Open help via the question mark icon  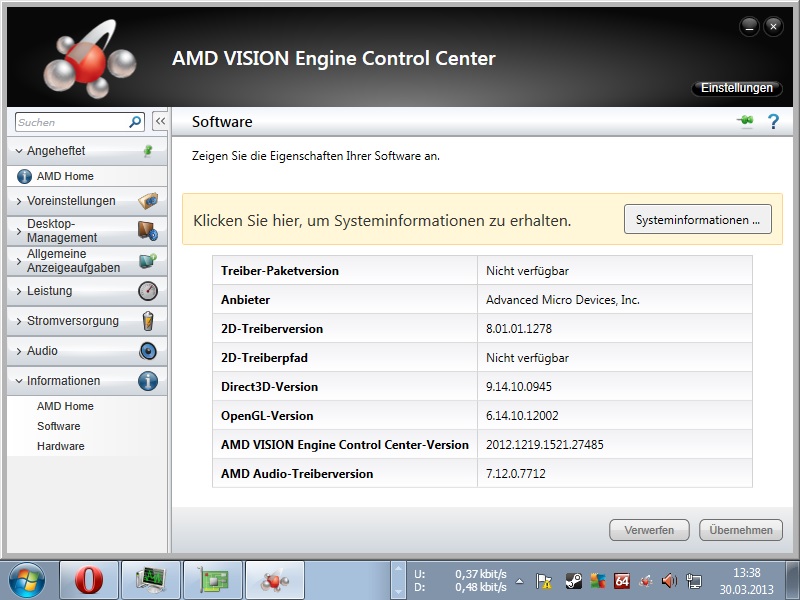[x=773, y=121]
